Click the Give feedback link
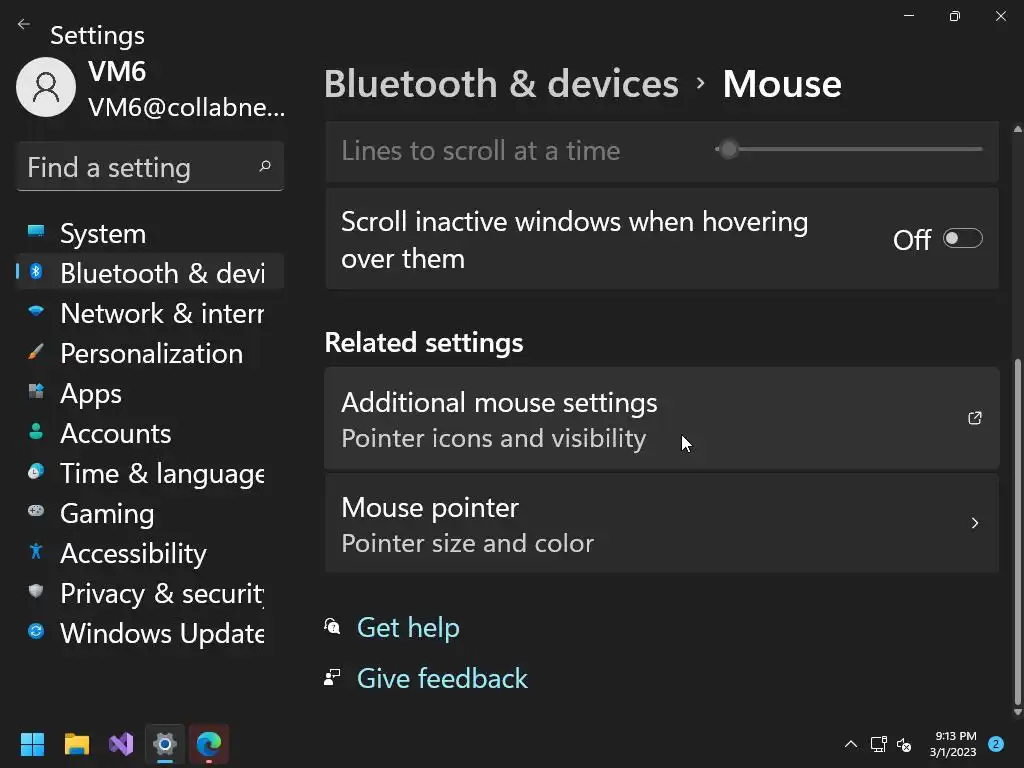 tap(442, 678)
